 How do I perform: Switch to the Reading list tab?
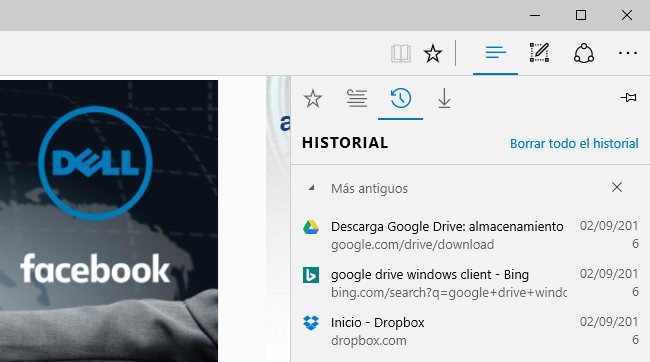pyautogui.click(x=357, y=99)
